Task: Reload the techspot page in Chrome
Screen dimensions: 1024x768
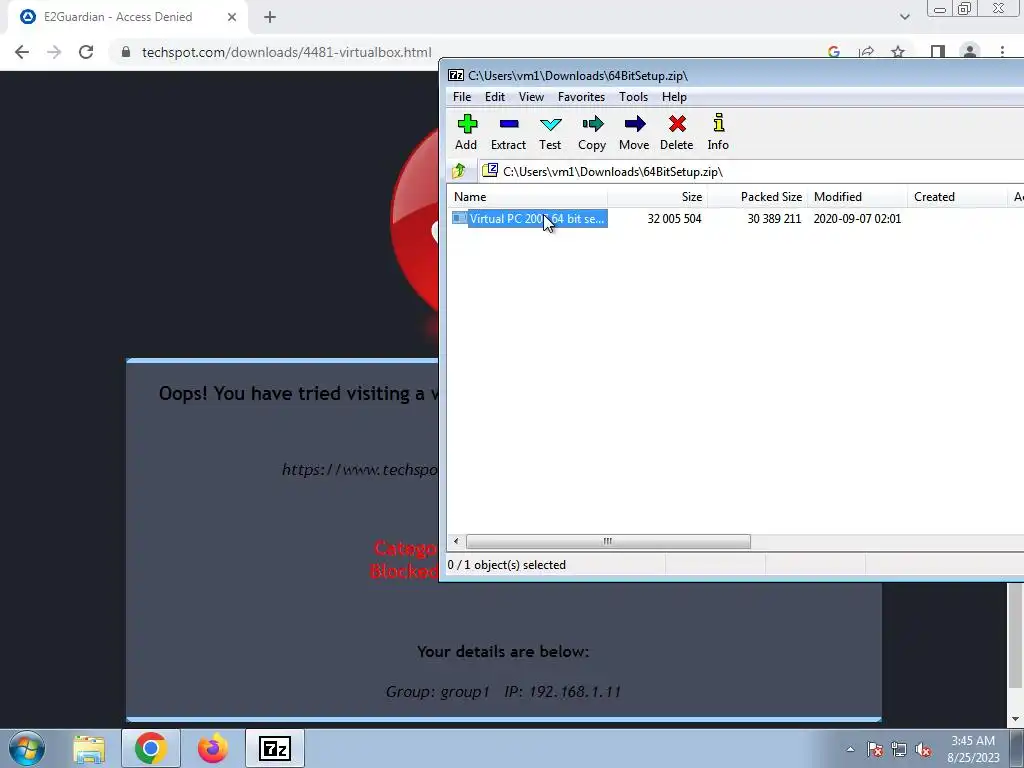Action: (86, 52)
